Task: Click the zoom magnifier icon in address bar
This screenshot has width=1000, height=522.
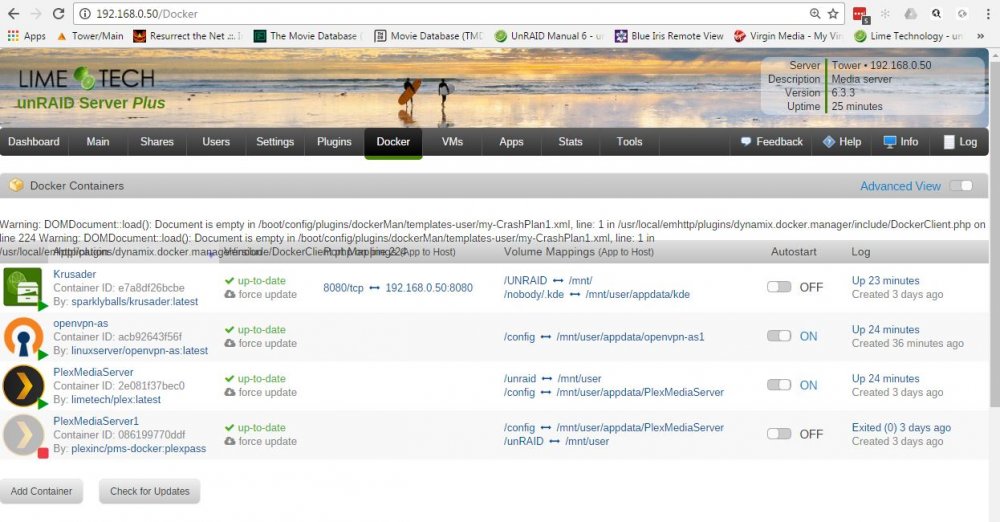Action: (815, 13)
